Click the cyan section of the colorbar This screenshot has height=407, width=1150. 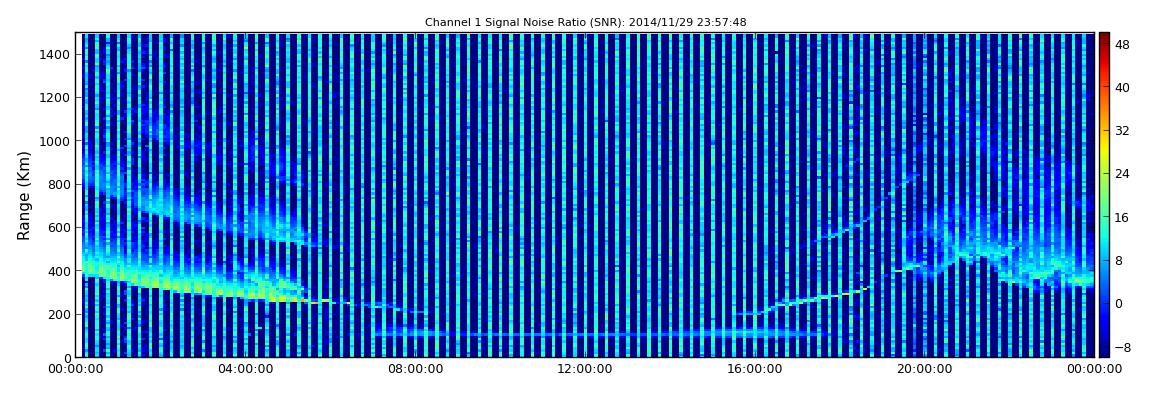(1104, 235)
